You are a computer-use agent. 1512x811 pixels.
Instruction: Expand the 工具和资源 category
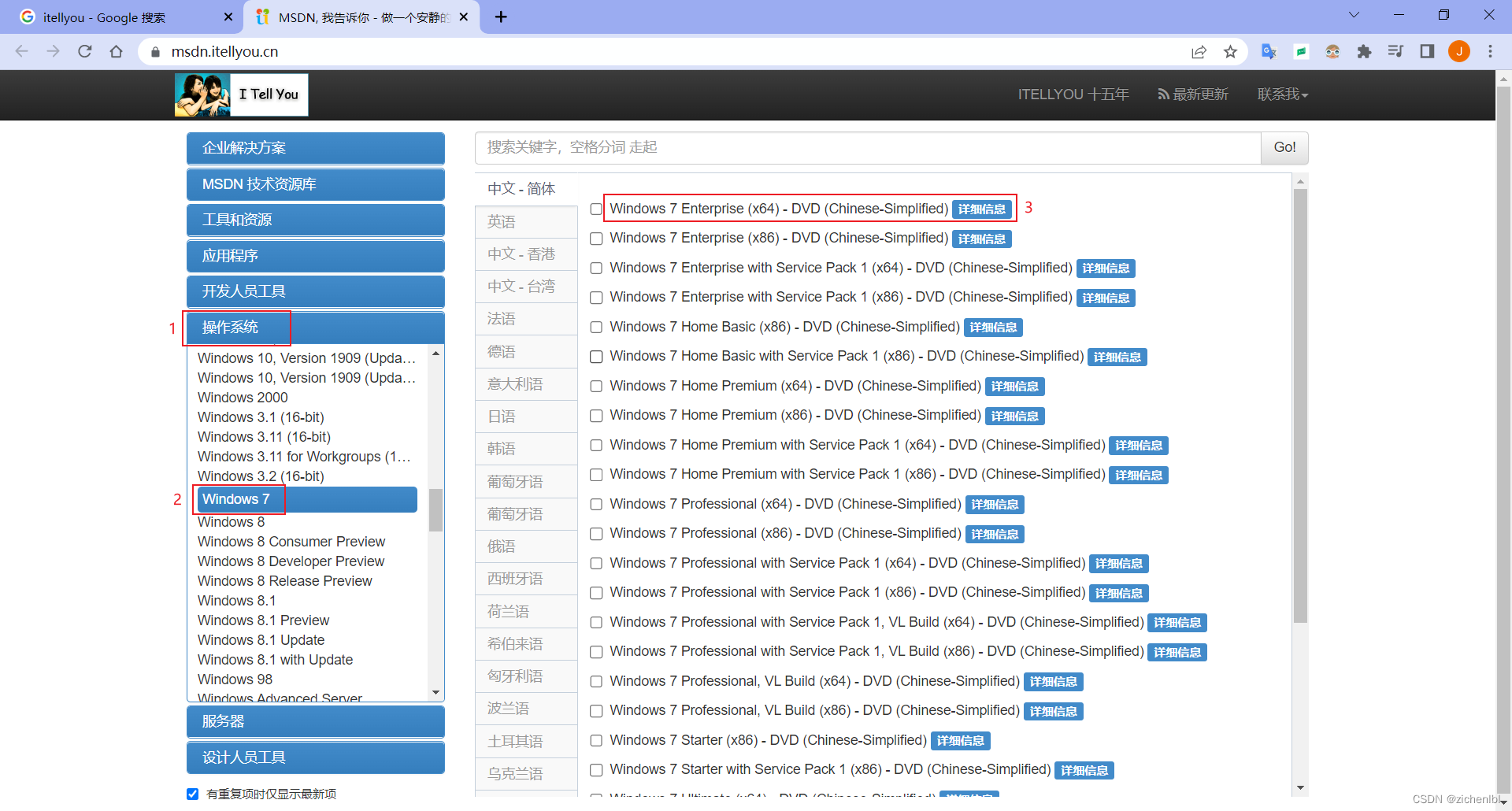316,220
